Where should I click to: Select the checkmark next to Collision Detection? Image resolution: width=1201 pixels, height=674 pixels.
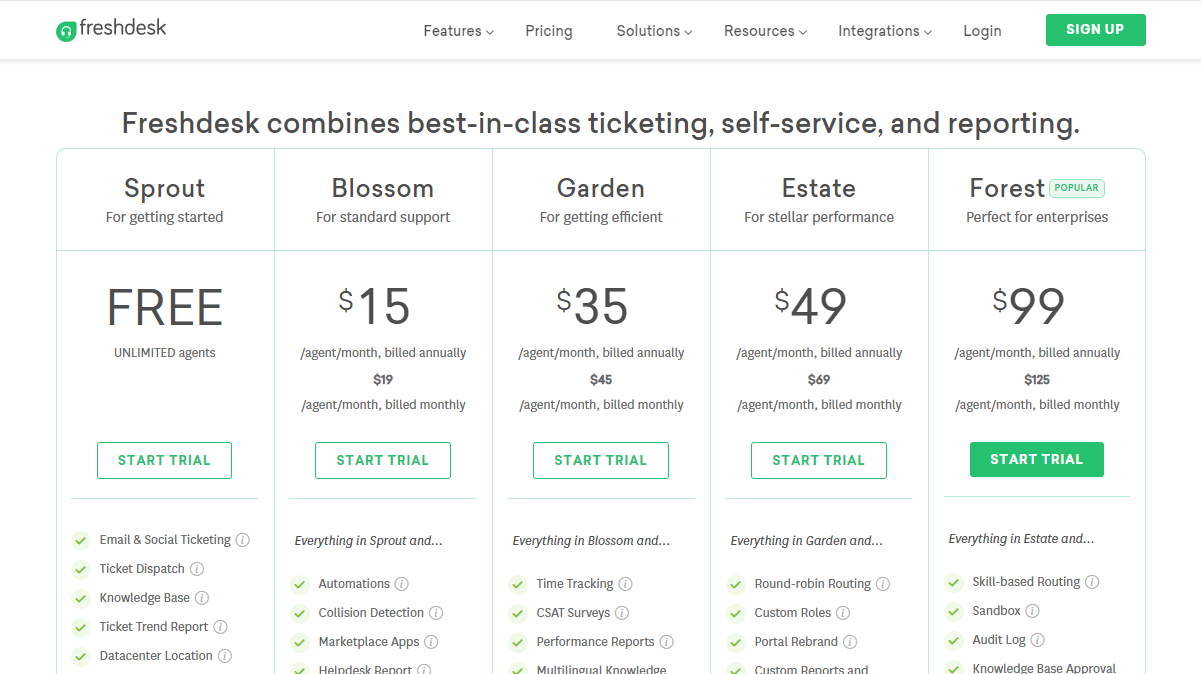(x=299, y=612)
